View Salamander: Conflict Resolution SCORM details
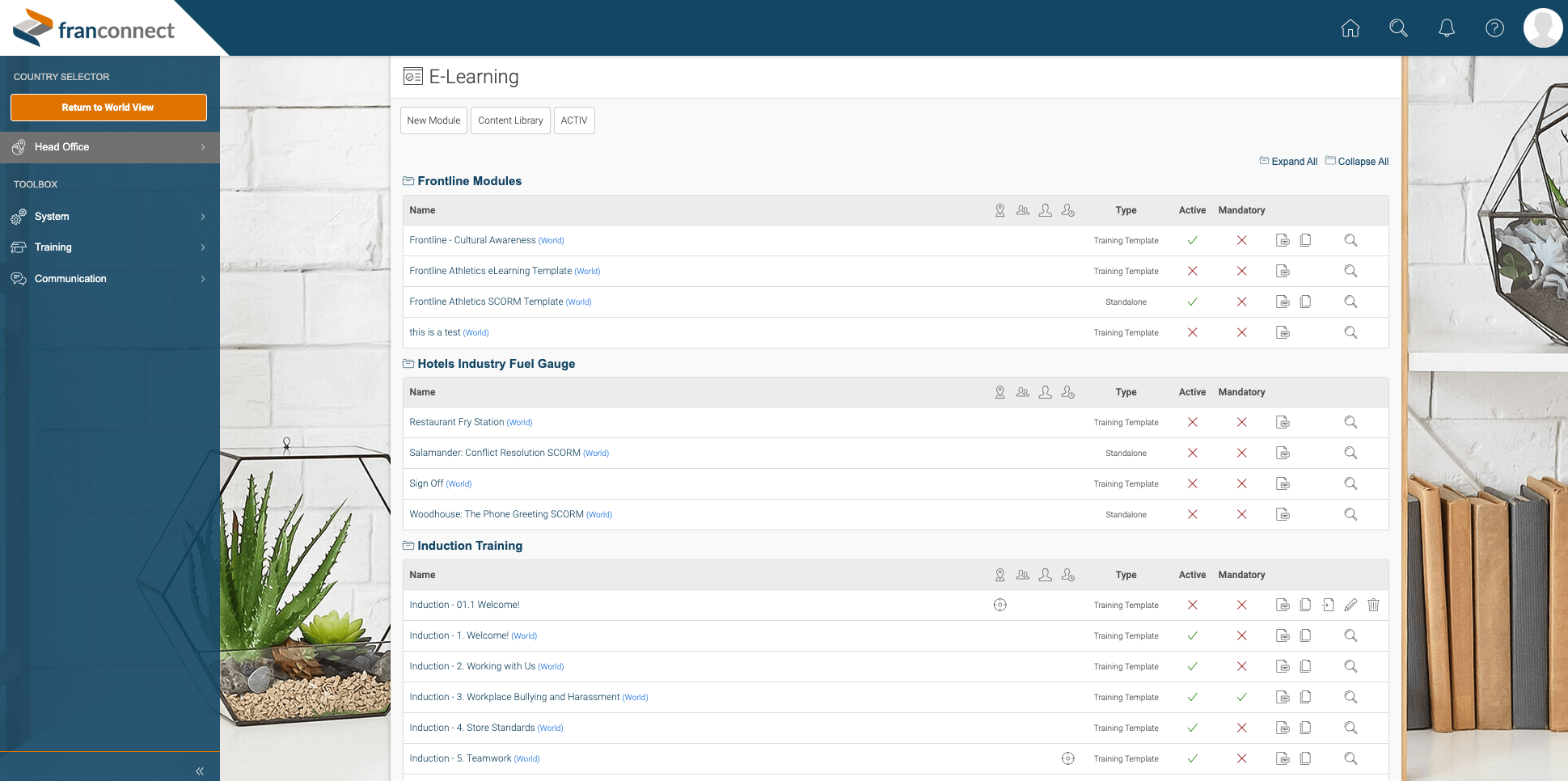This screenshot has height=781, width=1568. coord(1350,453)
